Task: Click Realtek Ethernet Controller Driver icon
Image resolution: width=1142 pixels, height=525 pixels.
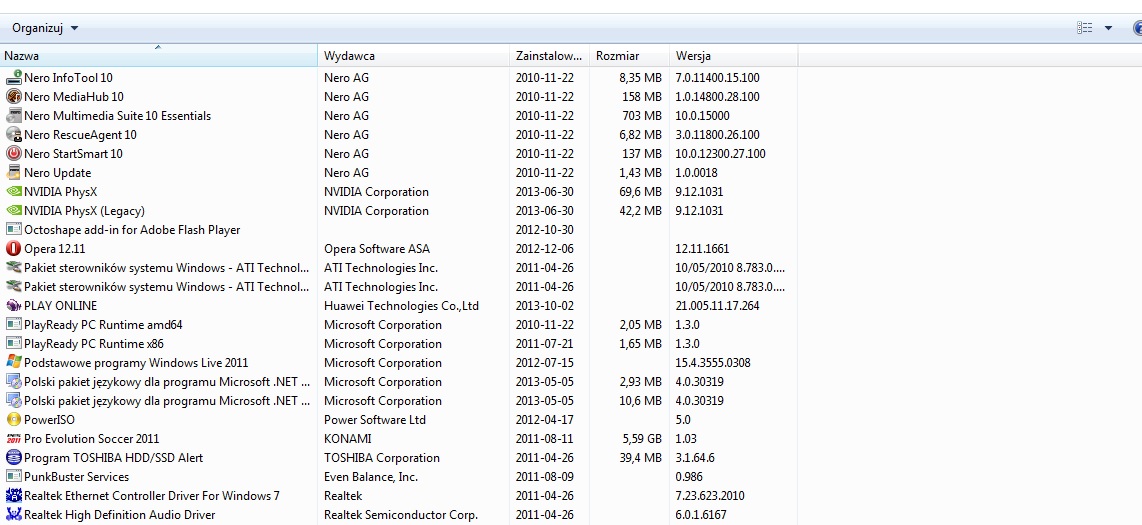Action: pos(13,496)
